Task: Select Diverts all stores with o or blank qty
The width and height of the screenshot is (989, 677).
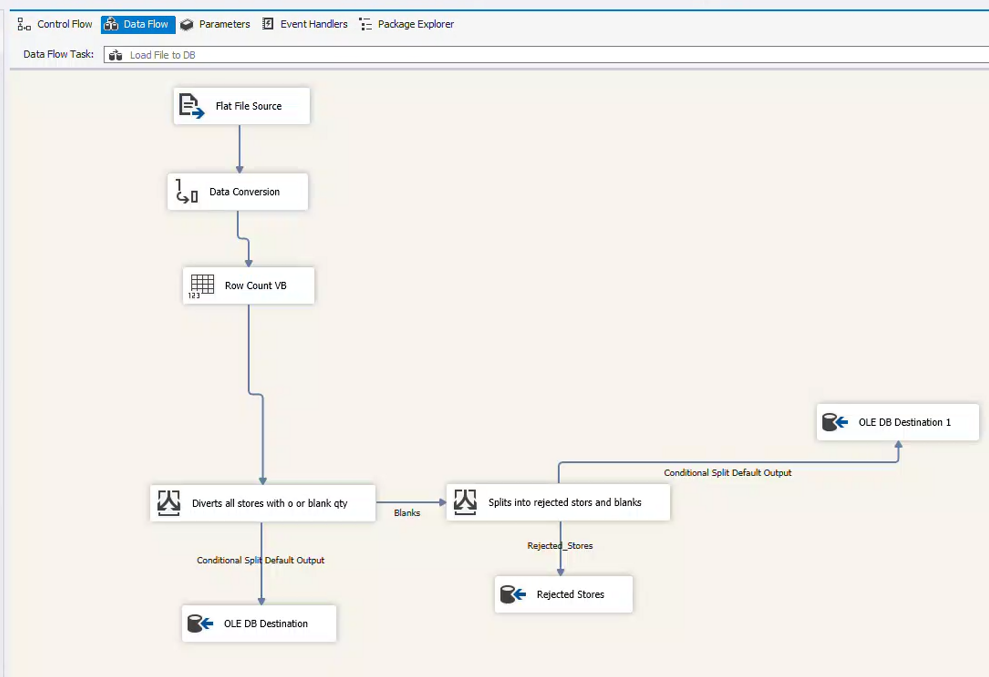Action: point(269,503)
